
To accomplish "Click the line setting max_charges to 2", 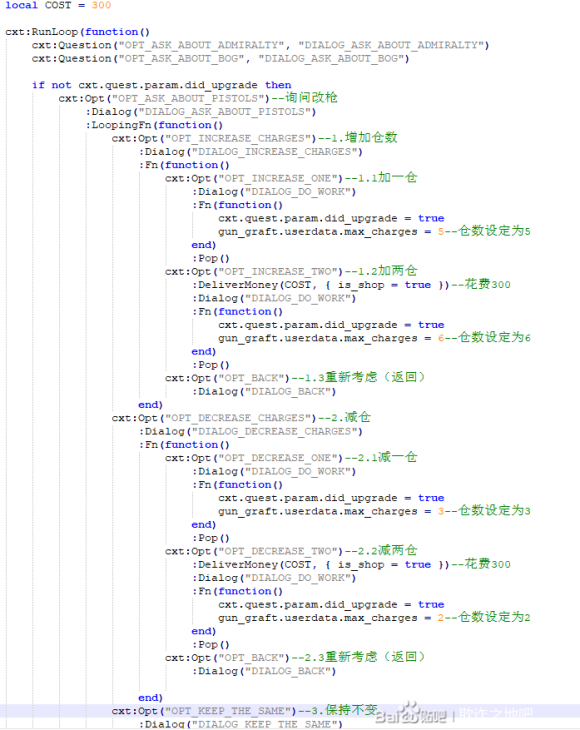I will click(x=374, y=618).
